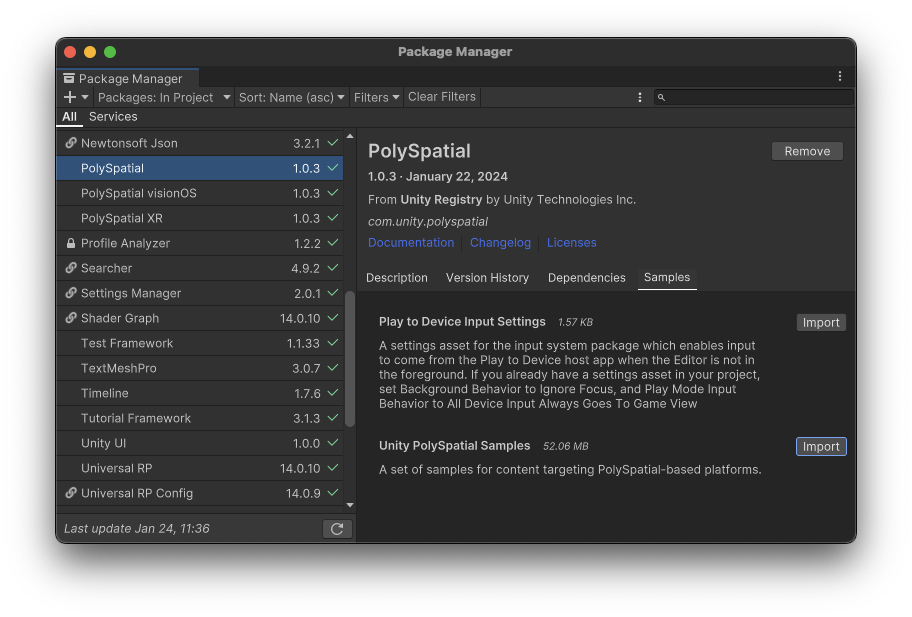
Task: Remove the PolySpatial package
Action: (806, 151)
